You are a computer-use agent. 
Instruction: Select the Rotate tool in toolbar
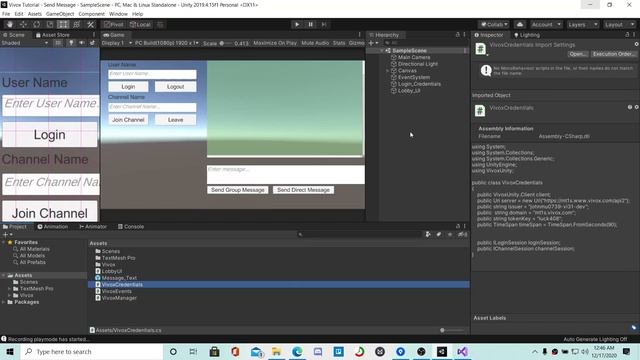[x=37, y=24]
